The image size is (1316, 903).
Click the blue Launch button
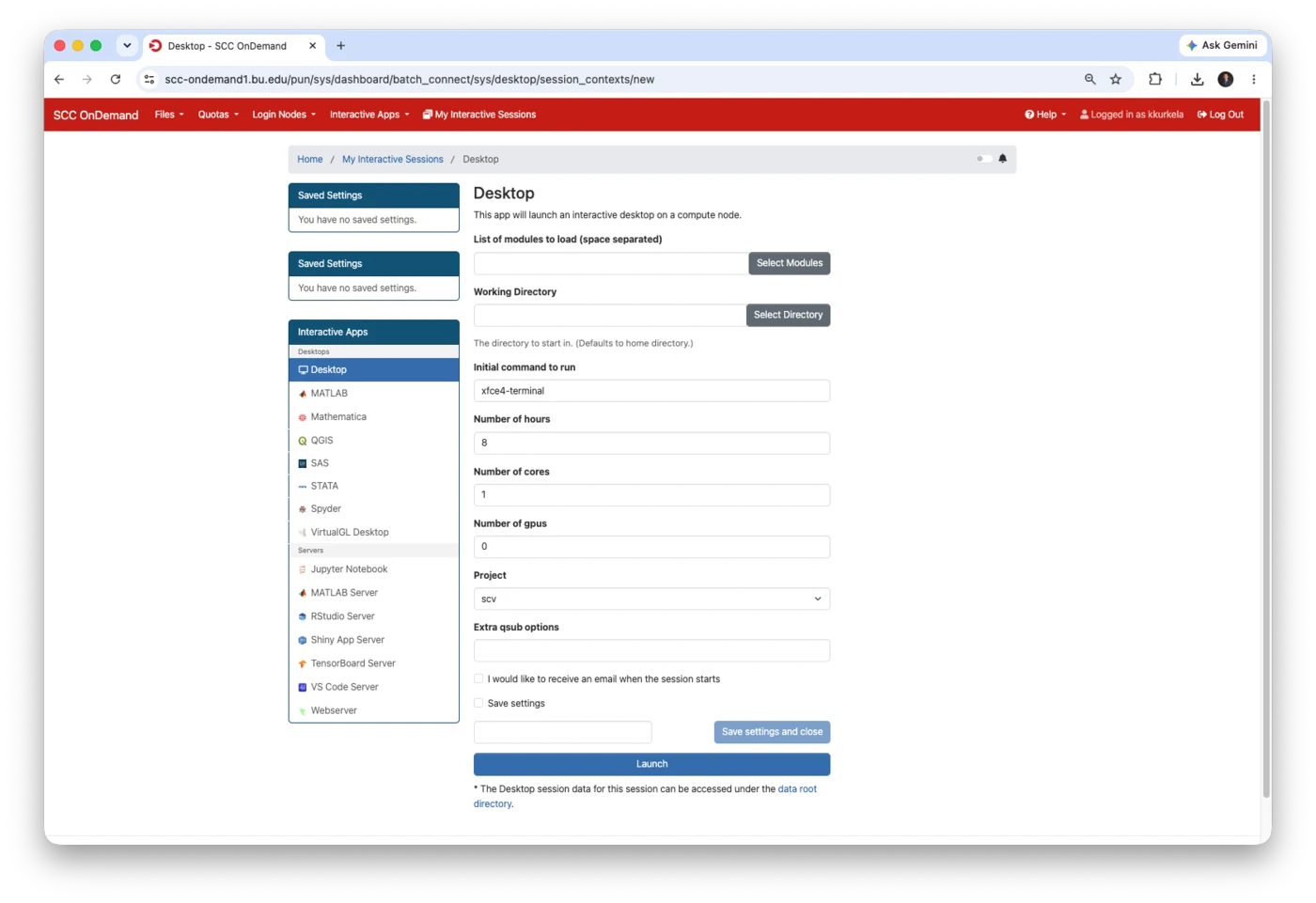click(651, 764)
